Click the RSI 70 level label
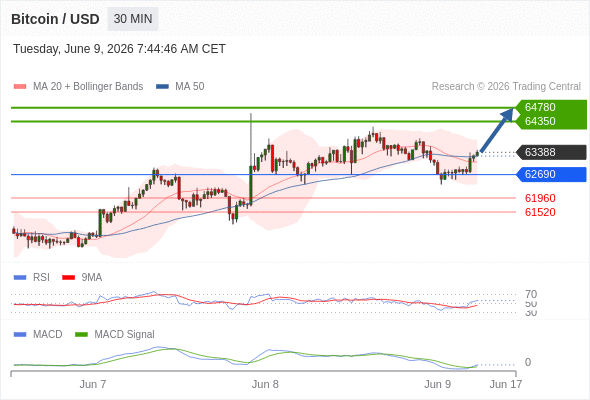Viewport: 590px width, 400px height. tap(531, 294)
